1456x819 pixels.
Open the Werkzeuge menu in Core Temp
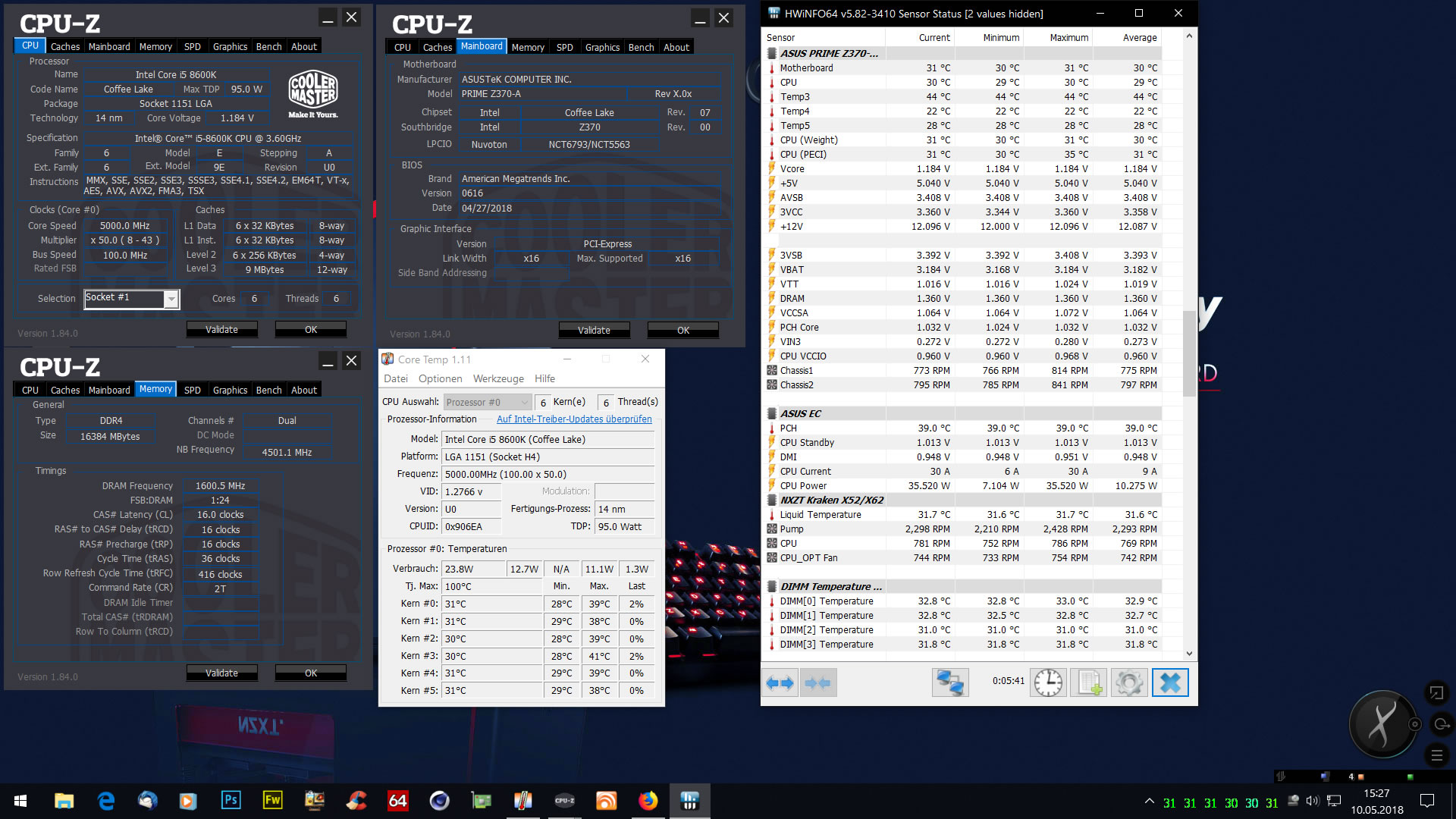pyautogui.click(x=498, y=379)
